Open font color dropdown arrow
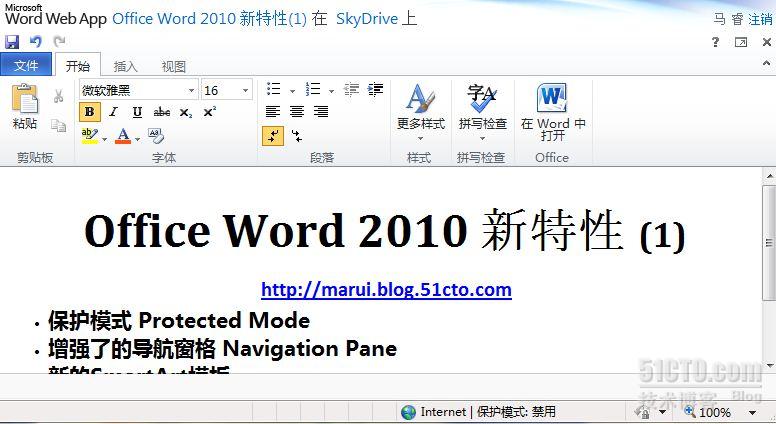The image size is (776, 424). (x=138, y=139)
